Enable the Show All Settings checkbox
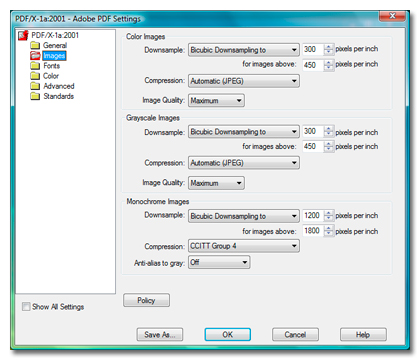The height and width of the screenshot is (360, 420). point(26,306)
